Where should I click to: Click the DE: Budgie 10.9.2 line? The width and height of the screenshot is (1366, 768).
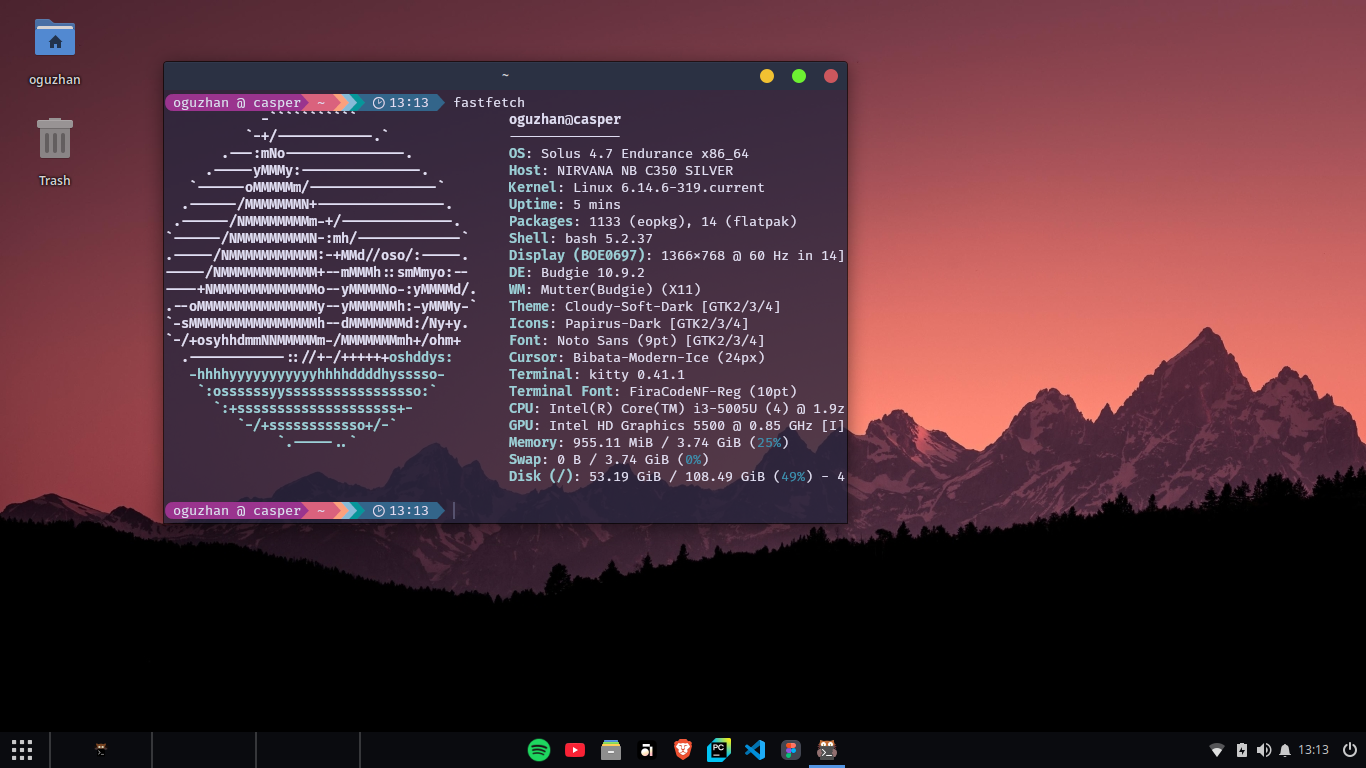click(x=576, y=273)
